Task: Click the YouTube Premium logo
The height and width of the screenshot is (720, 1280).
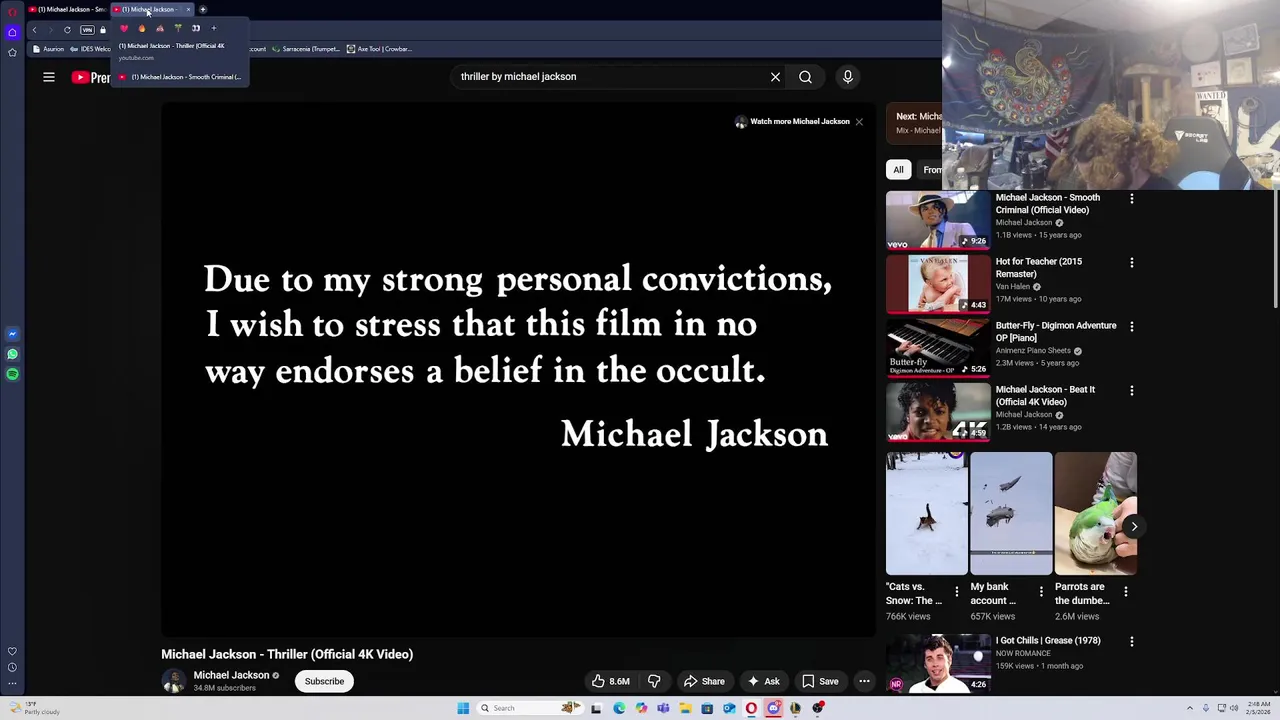Action: coord(91,77)
